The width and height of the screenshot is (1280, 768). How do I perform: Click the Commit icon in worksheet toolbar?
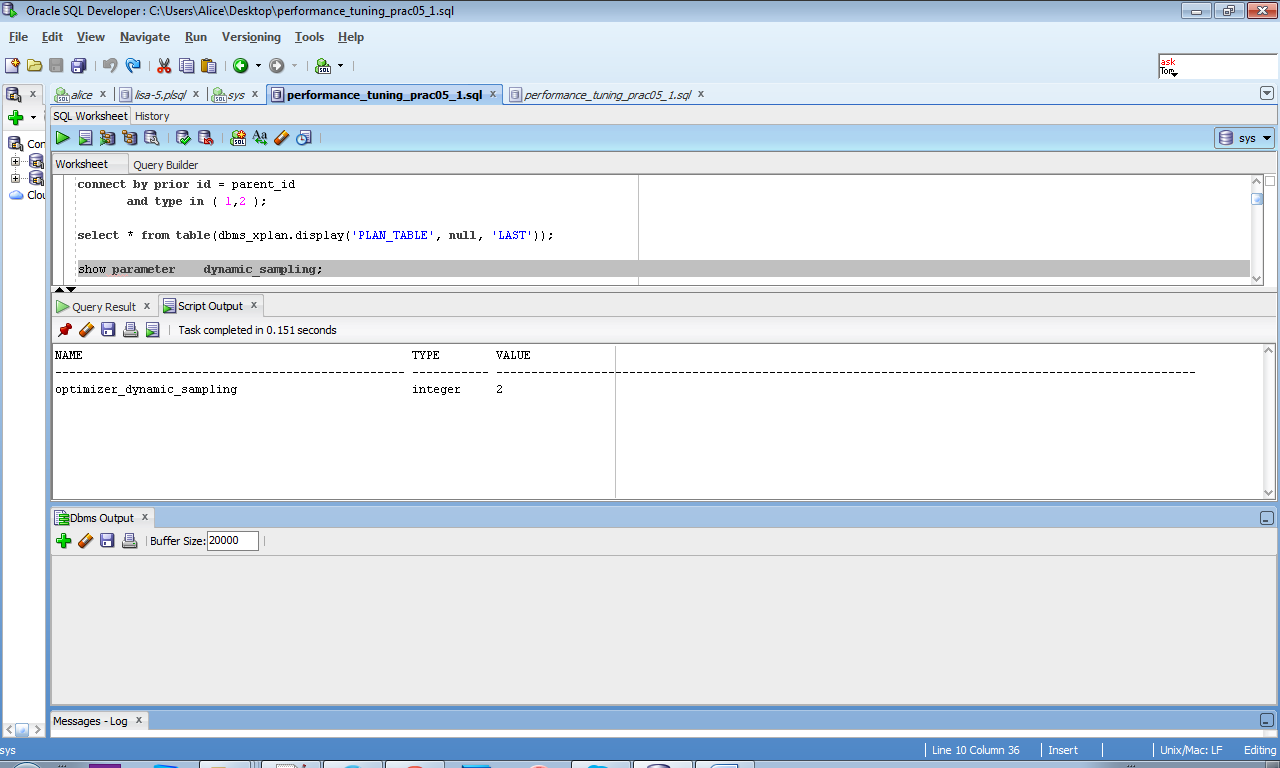(183, 138)
